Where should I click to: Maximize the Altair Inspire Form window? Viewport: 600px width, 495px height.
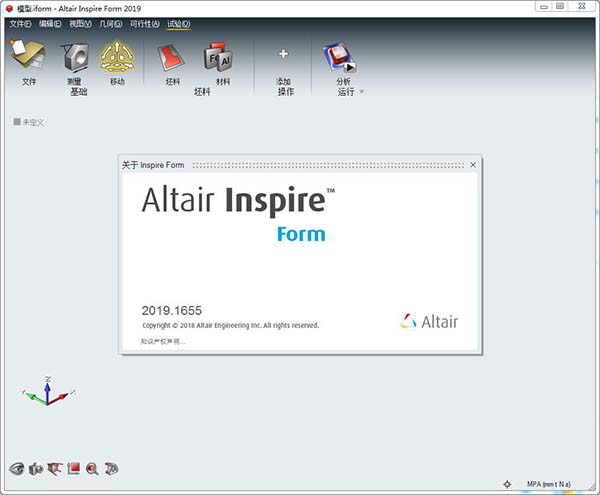click(x=560, y=7)
